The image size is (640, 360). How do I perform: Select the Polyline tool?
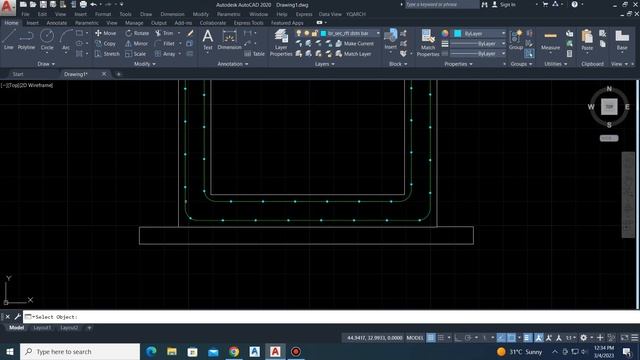tap(26, 40)
